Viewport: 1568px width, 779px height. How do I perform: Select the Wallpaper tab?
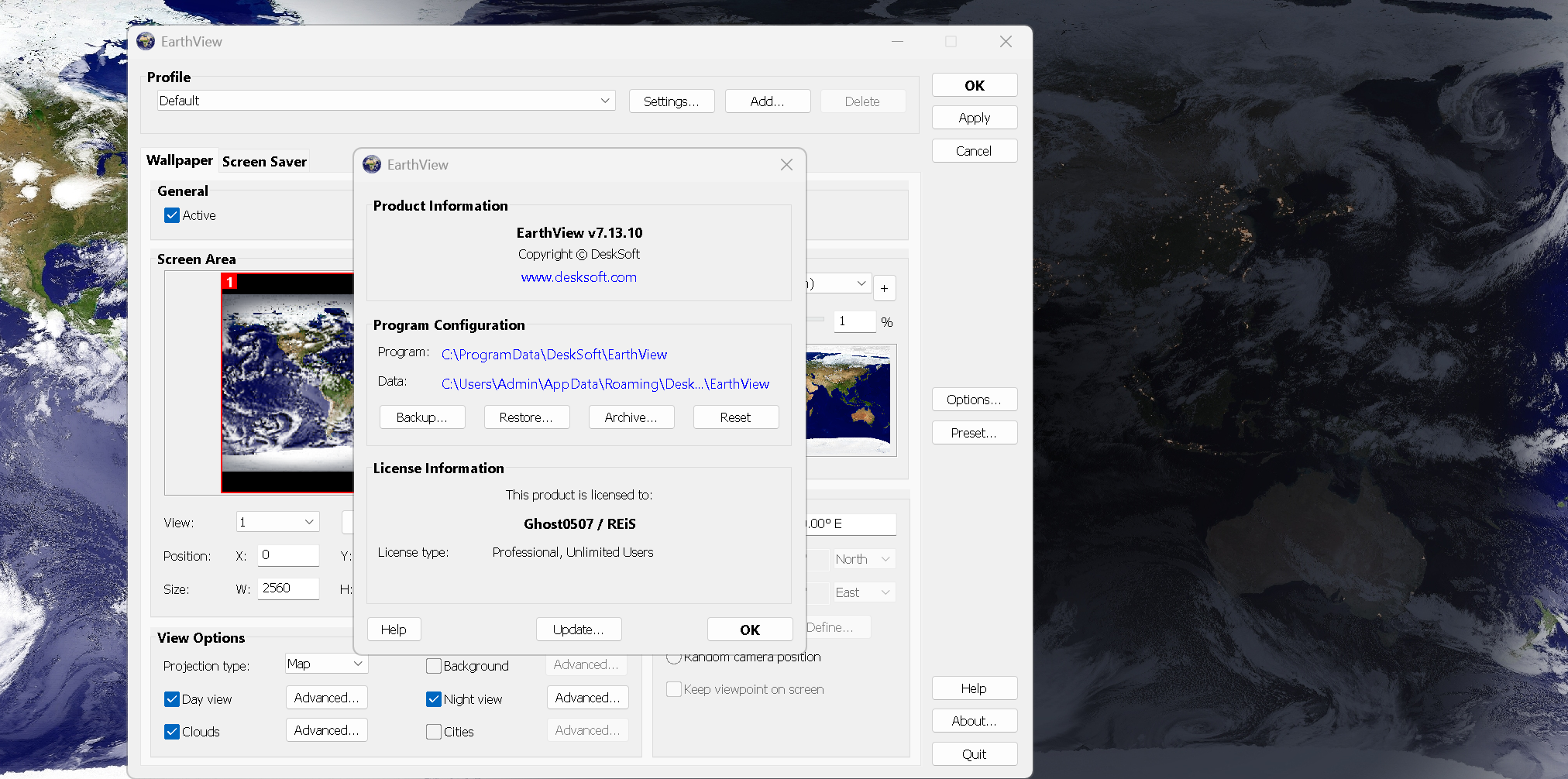pos(180,160)
